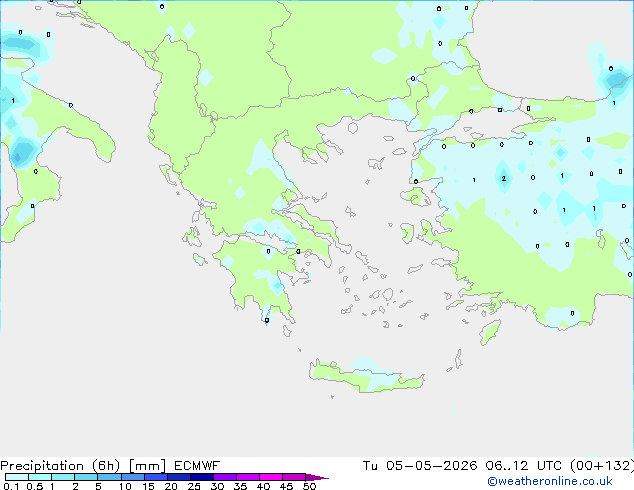Click the "[mm]" unit label
634x490 pixels.
147,466
